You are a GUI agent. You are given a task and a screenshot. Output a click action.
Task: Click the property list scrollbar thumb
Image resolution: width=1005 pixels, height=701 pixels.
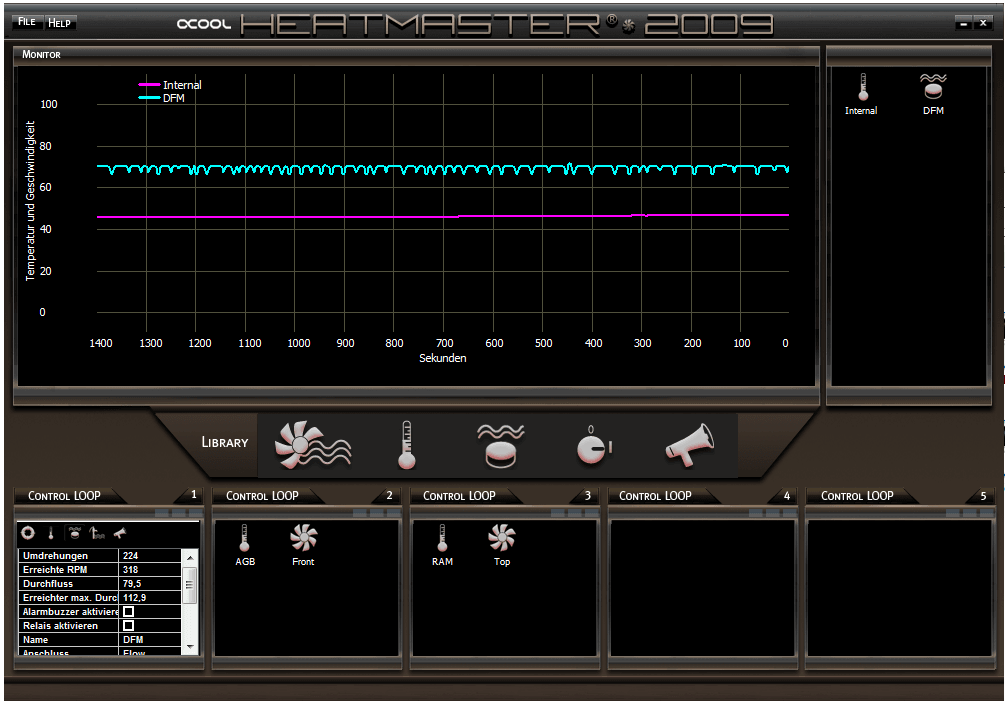[x=190, y=584]
